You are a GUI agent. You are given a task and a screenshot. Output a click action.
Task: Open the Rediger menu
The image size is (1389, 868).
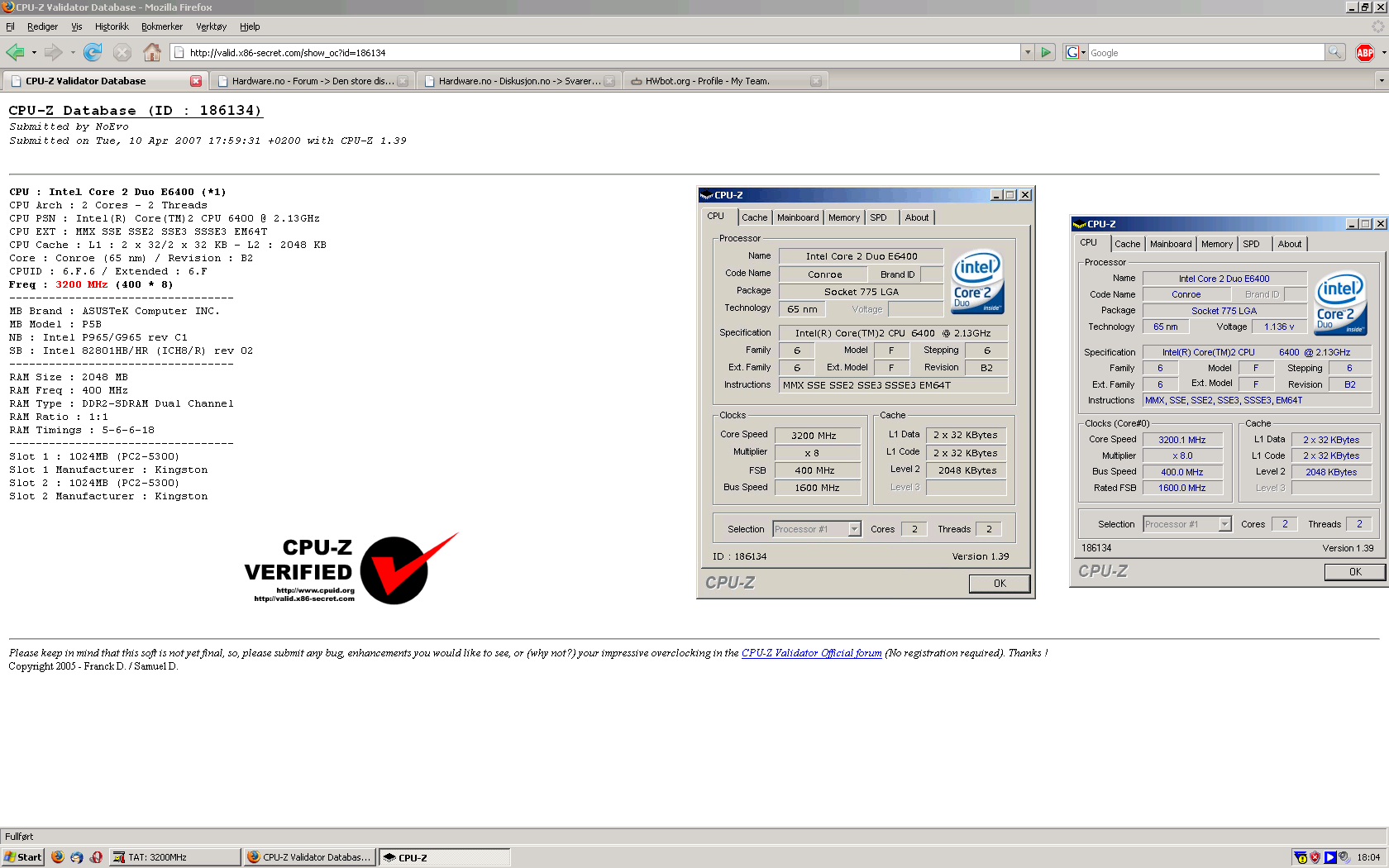pos(42,26)
